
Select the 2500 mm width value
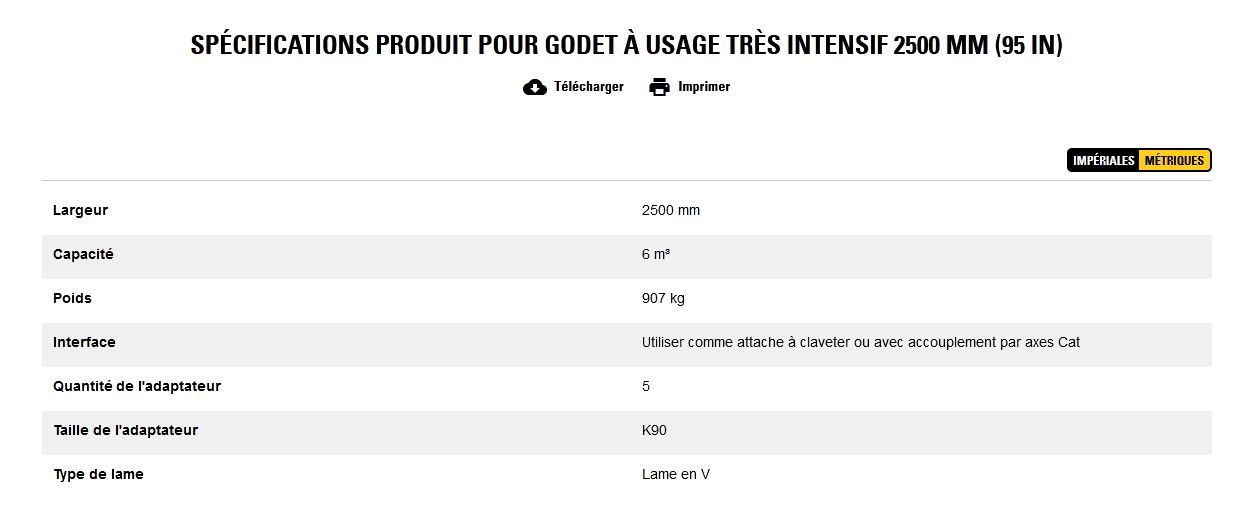(x=671, y=211)
